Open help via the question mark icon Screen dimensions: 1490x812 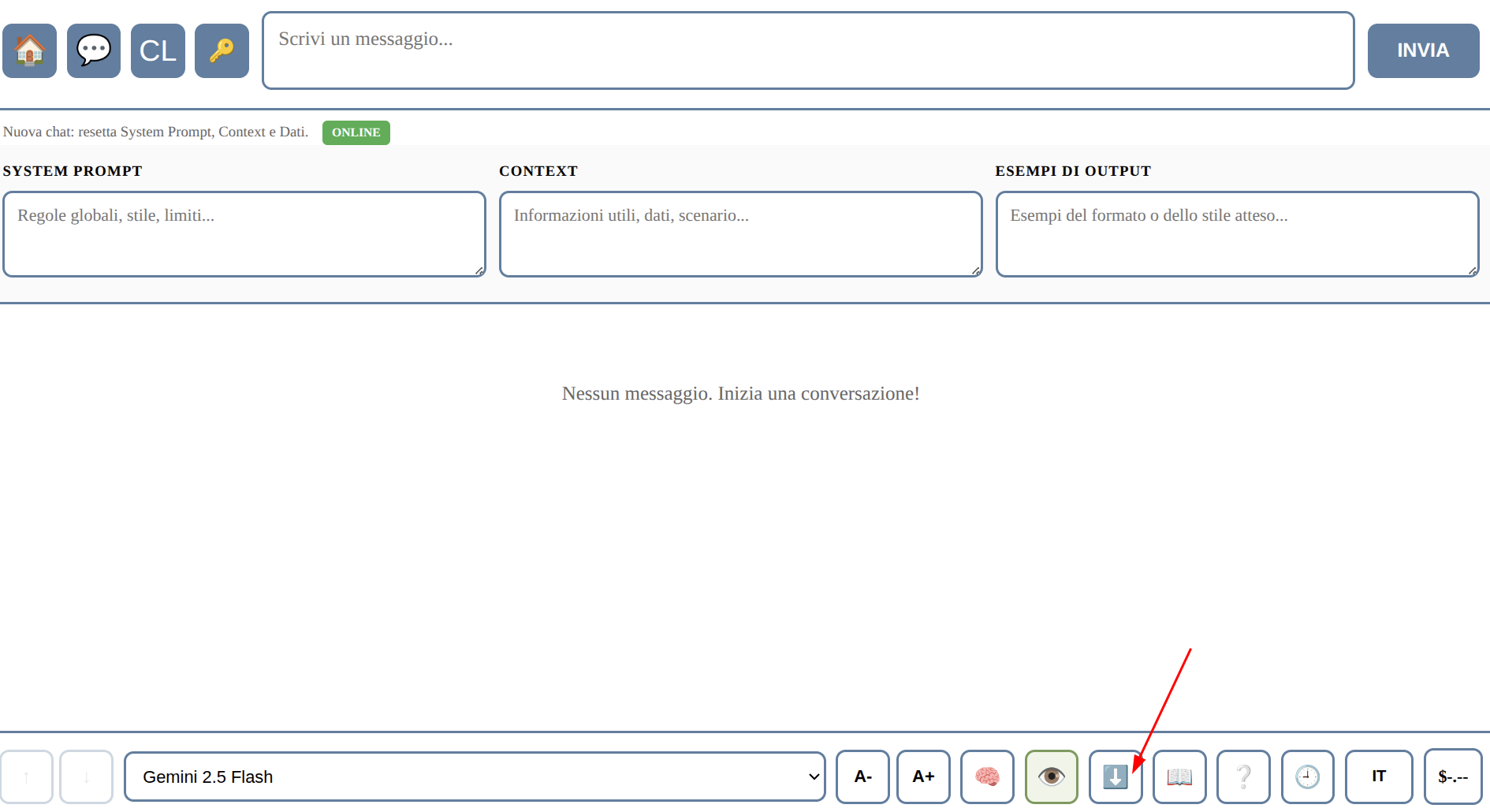(x=1243, y=777)
